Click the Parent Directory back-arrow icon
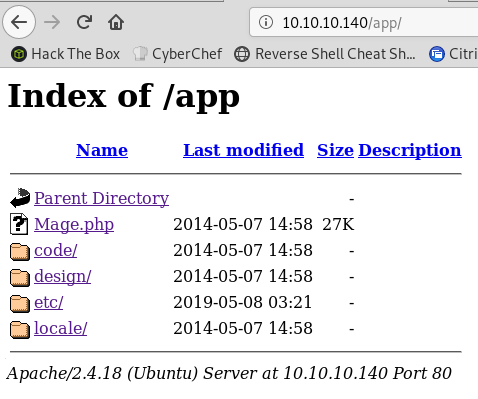Image resolution: width=478 pixels, height=399 pixels. click(20, 198)
